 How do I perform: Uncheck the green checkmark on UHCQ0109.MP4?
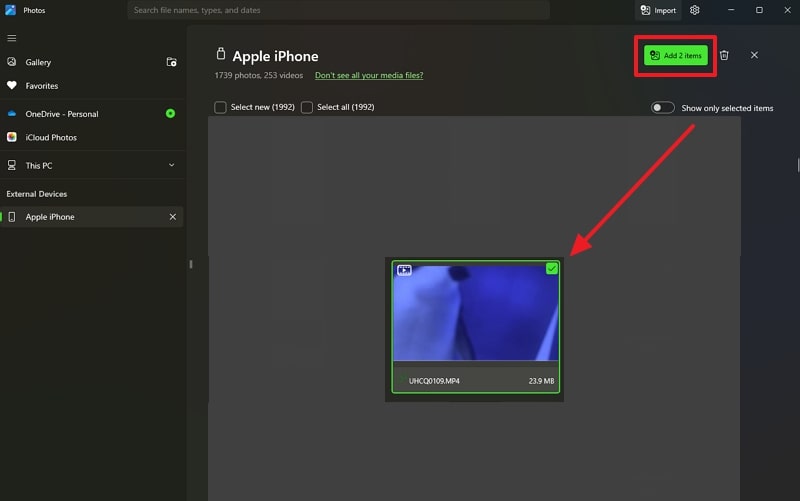552,268
